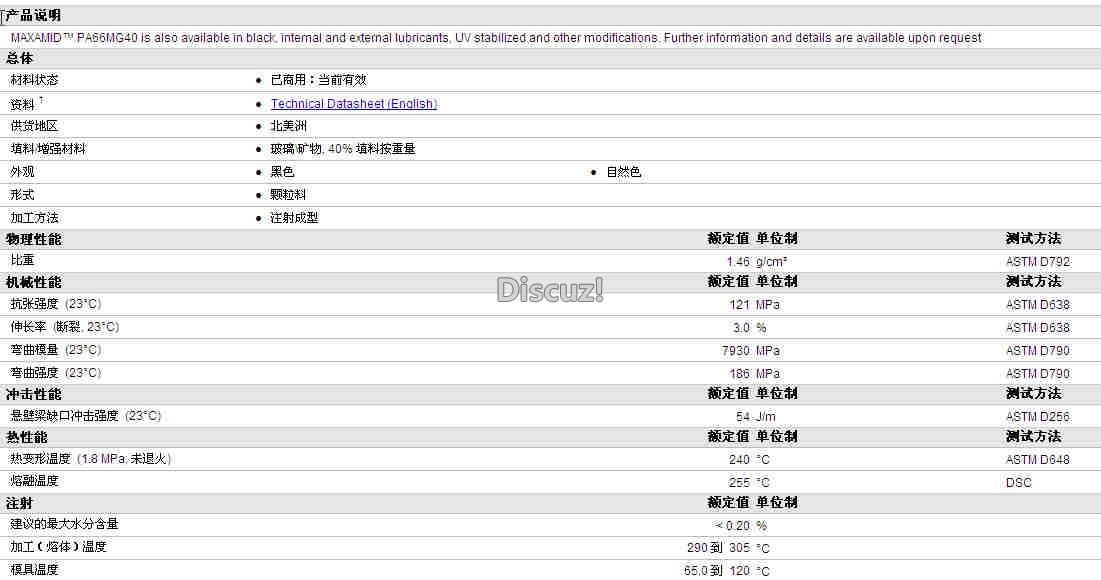1101x580 pixels.
Task: Select the heat deflection value 240
Action: coord(739,460)
